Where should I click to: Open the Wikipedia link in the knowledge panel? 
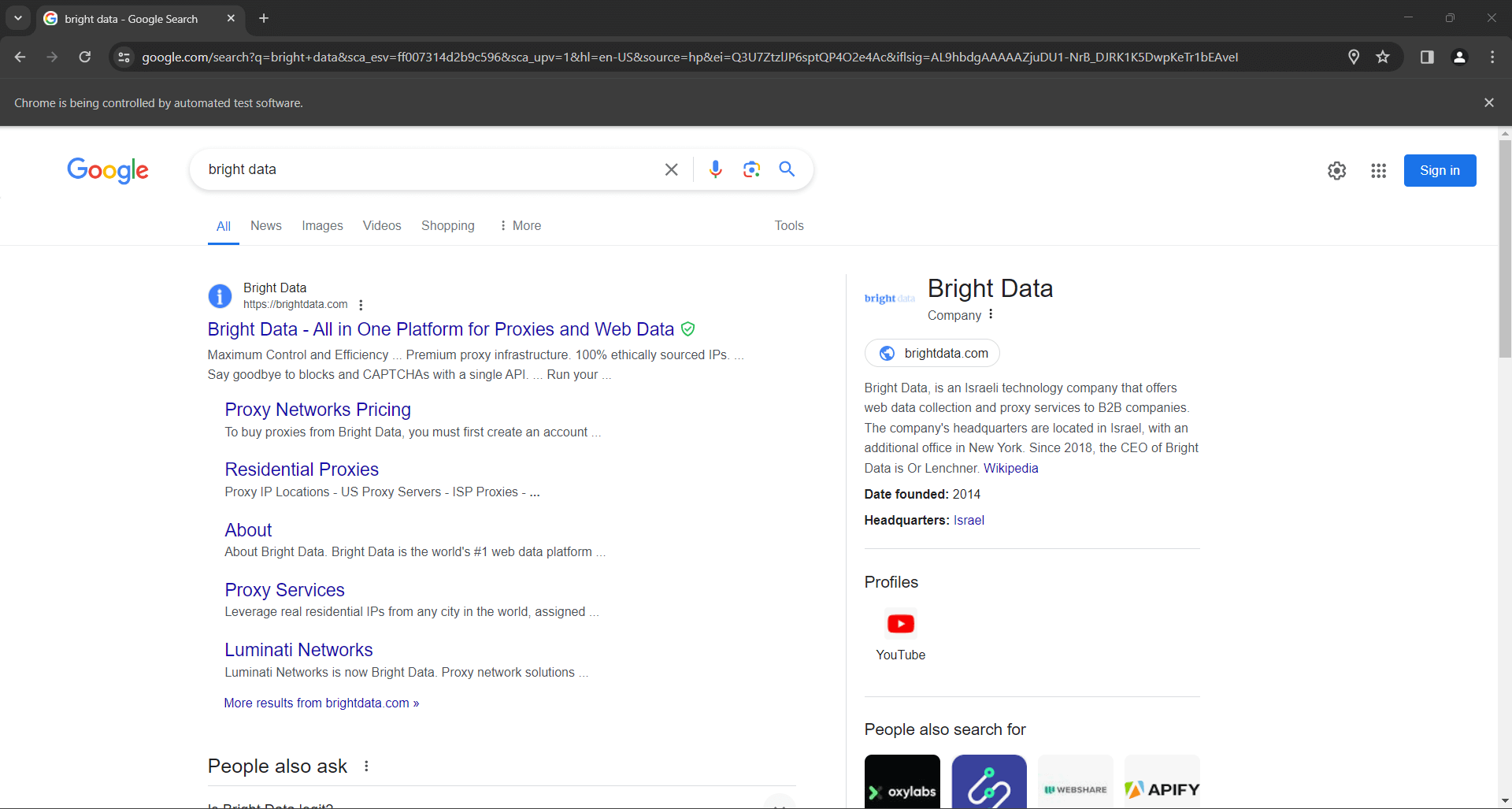(1011, 468)
